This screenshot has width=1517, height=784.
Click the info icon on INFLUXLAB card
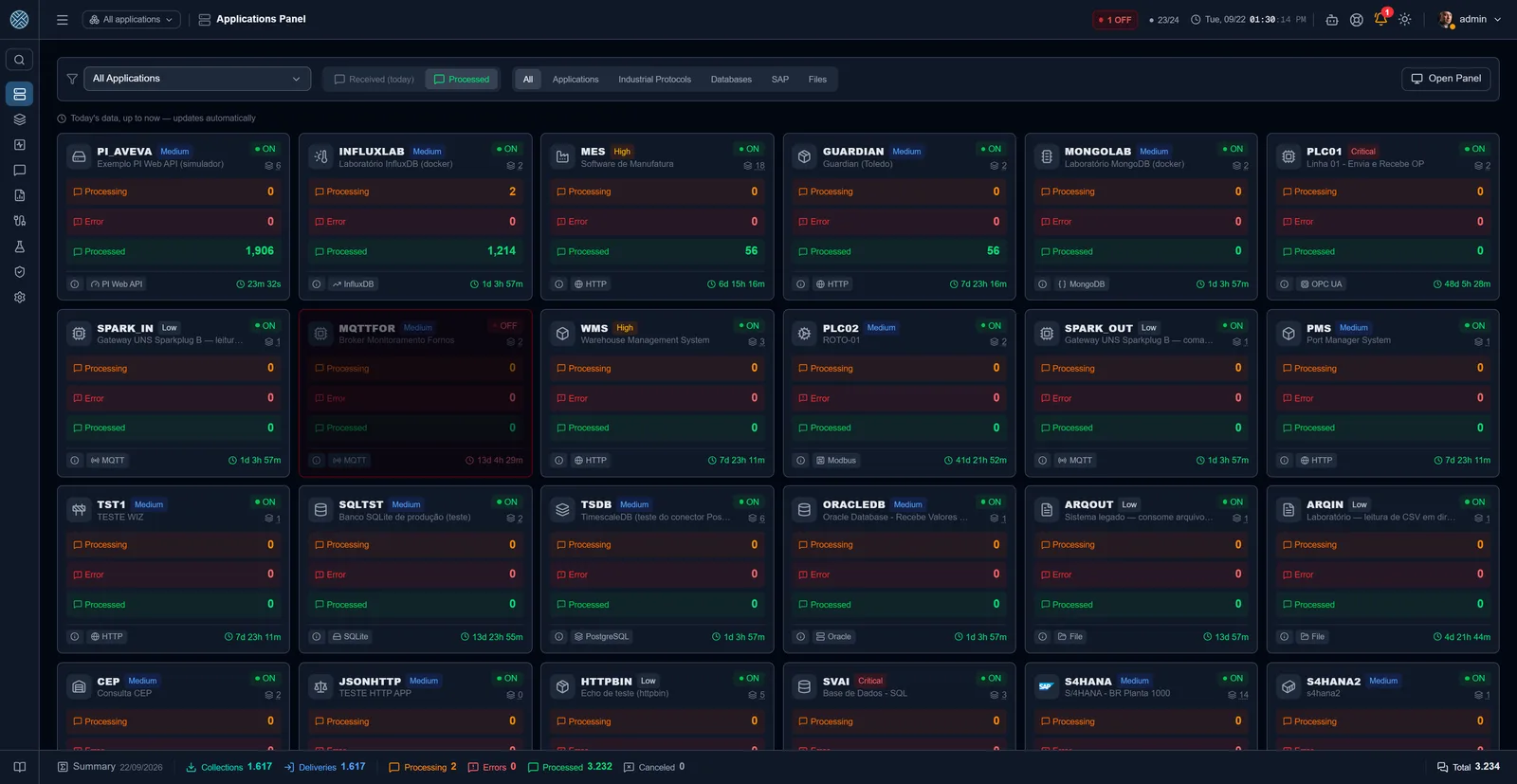(x=317, y=284)
